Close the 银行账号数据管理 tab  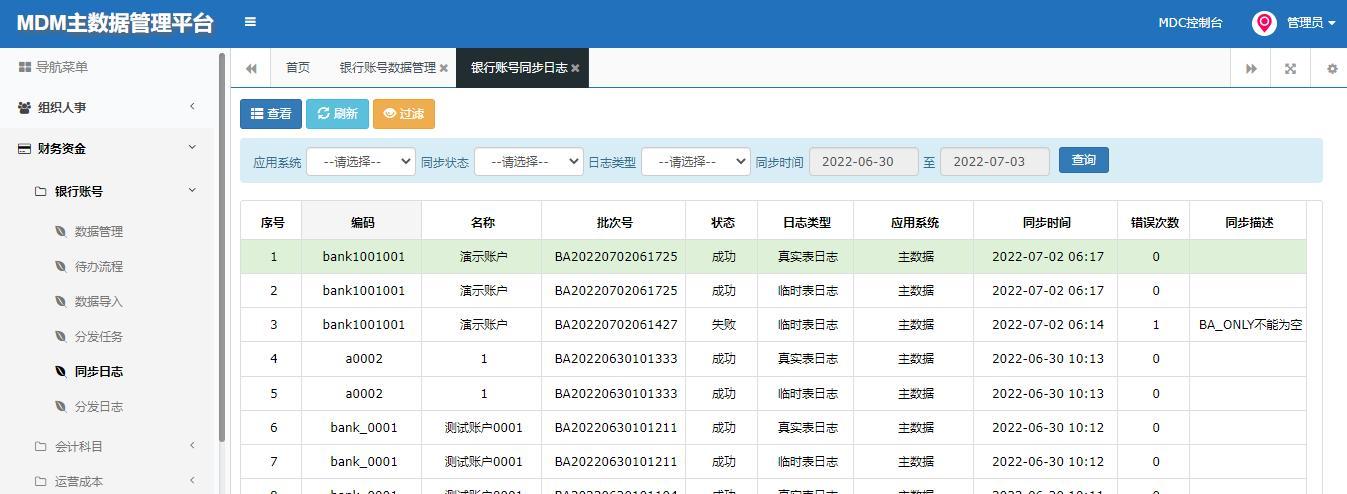pyautogui.click(x=444, y=68)
